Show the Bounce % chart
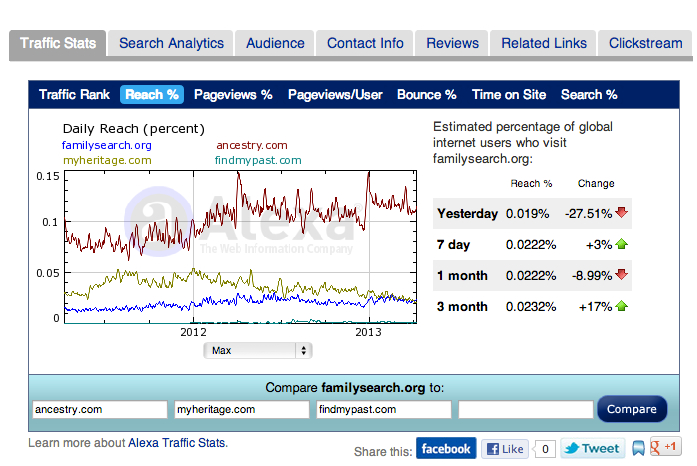This screenshot has height=466, width=697. 427,95
